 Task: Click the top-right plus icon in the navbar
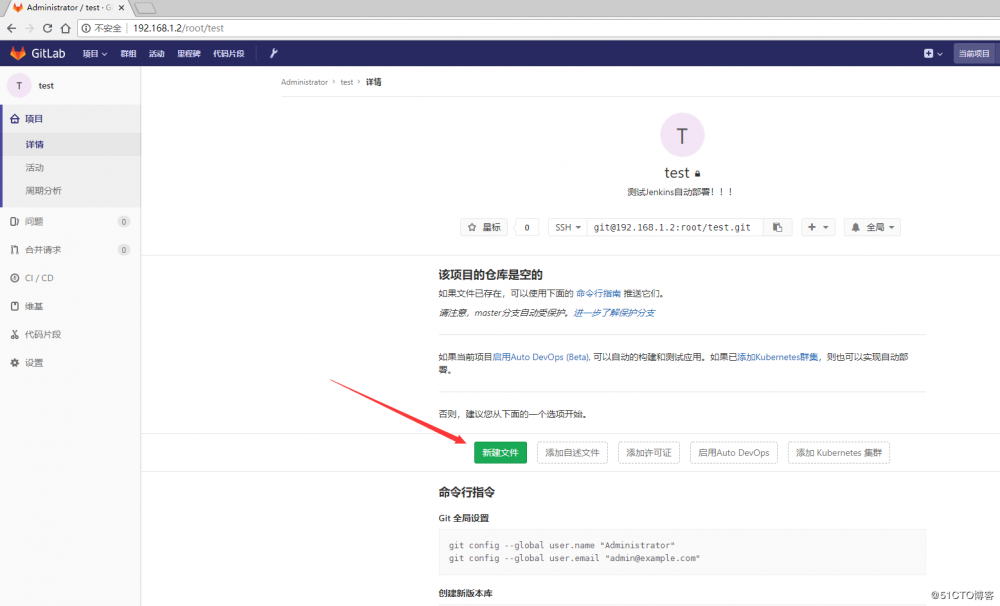[x=929, y=52]
